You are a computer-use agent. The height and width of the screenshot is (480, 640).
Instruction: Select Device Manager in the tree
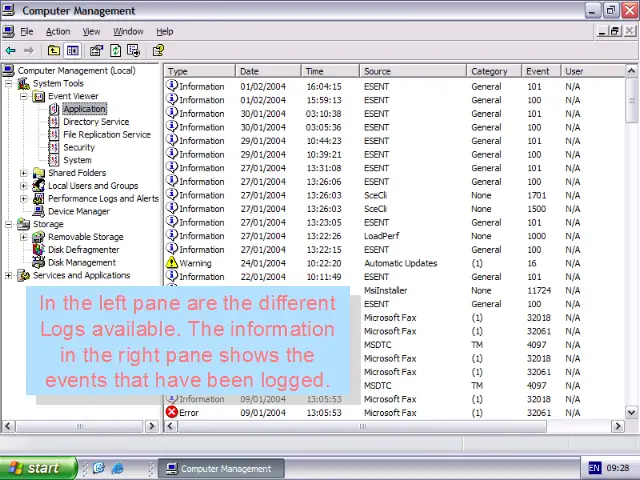[x=78, y=211]
